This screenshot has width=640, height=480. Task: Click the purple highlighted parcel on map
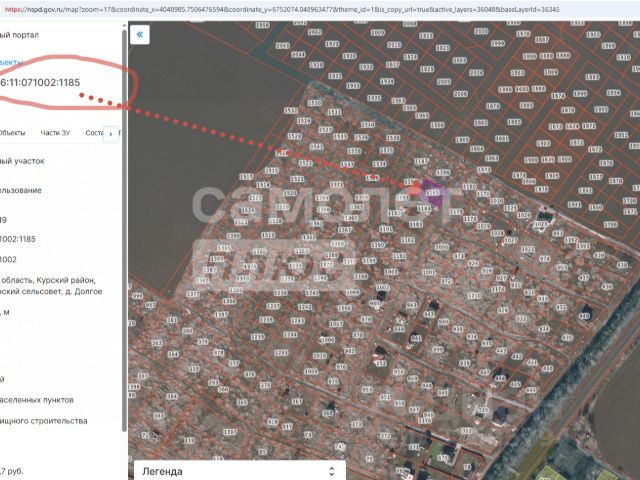click(433, 192)
